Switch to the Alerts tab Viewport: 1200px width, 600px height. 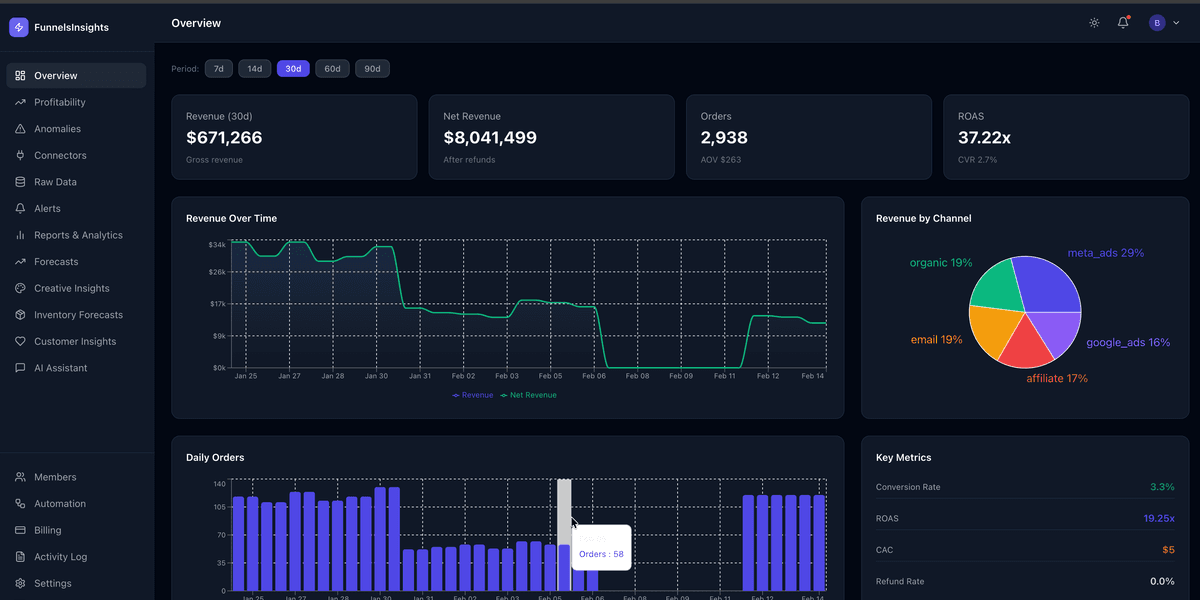click(x=45, y=208)
